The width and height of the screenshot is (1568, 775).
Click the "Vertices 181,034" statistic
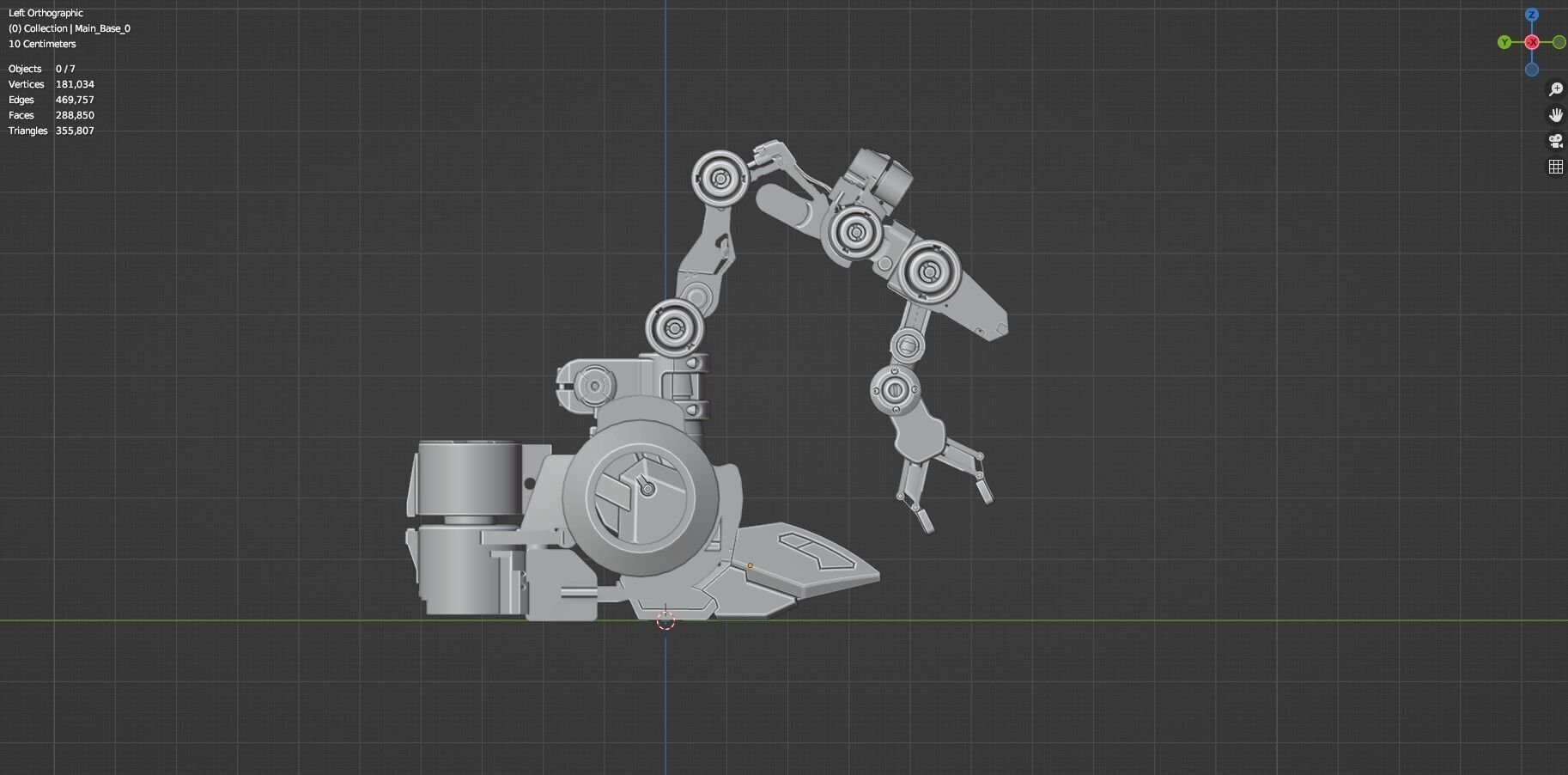[x=52, y=84]
